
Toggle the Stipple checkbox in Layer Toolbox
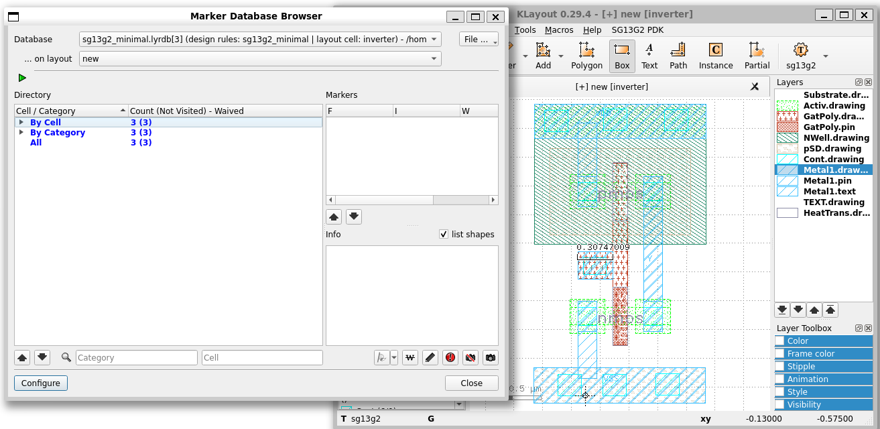pos(780,367)
